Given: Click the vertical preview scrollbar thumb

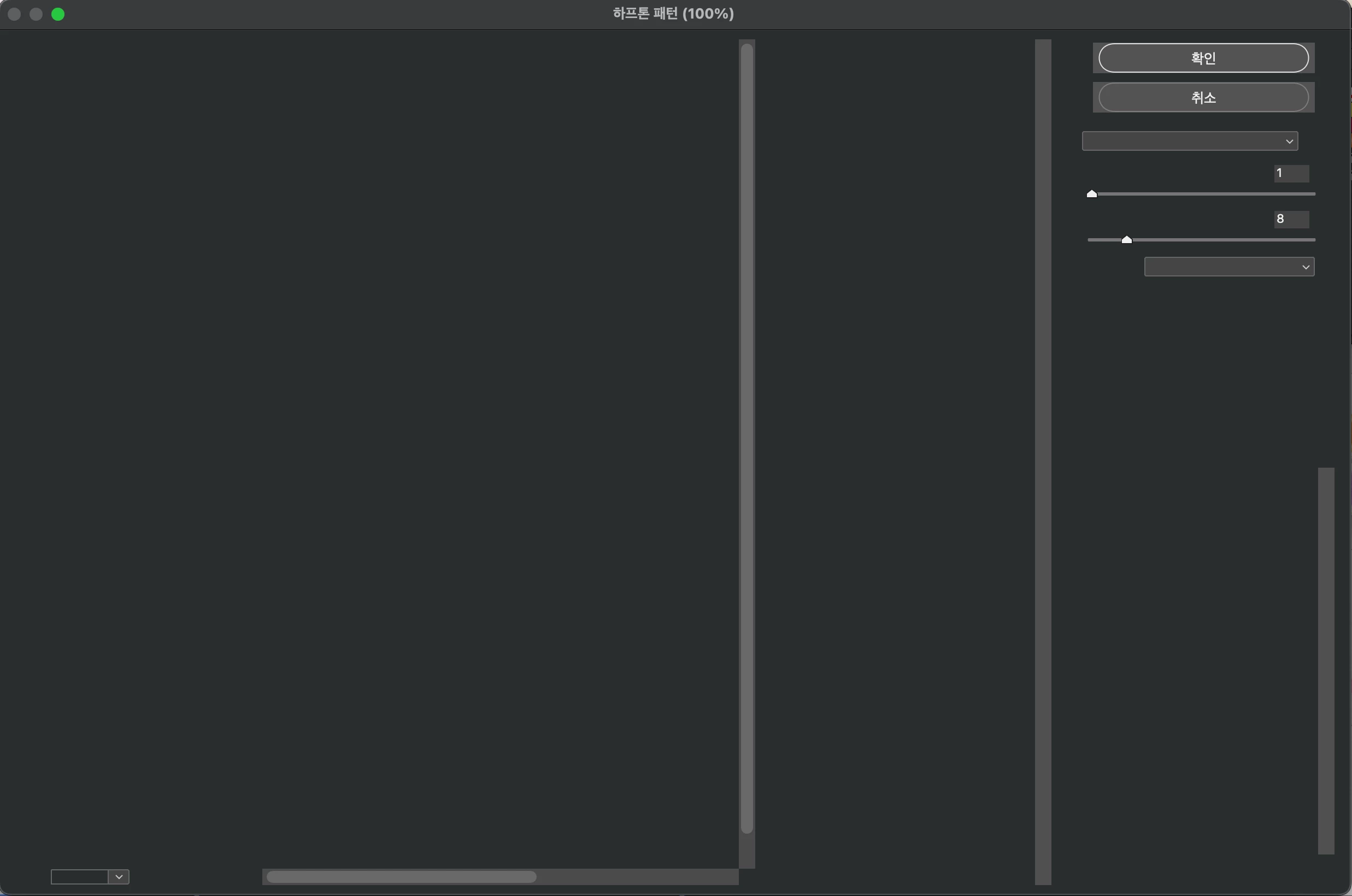Looking at the screenshot, I should click(x=746, y=438).
